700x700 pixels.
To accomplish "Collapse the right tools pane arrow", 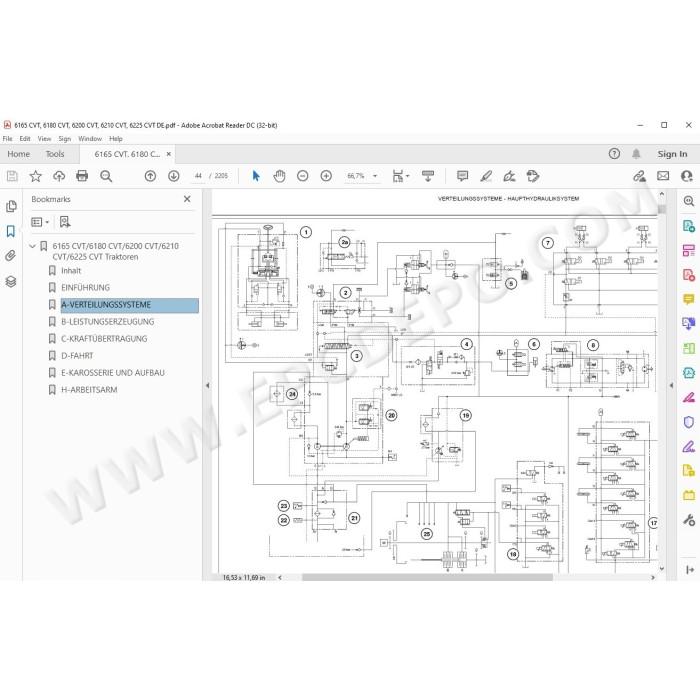I will (671, 385).
